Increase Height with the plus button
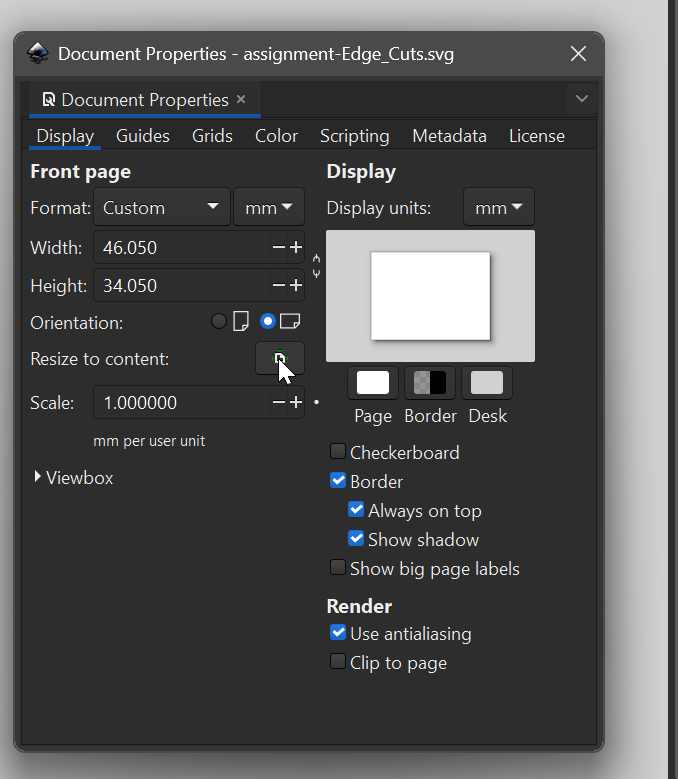This screenshot has height=779, width=678. 296,285
